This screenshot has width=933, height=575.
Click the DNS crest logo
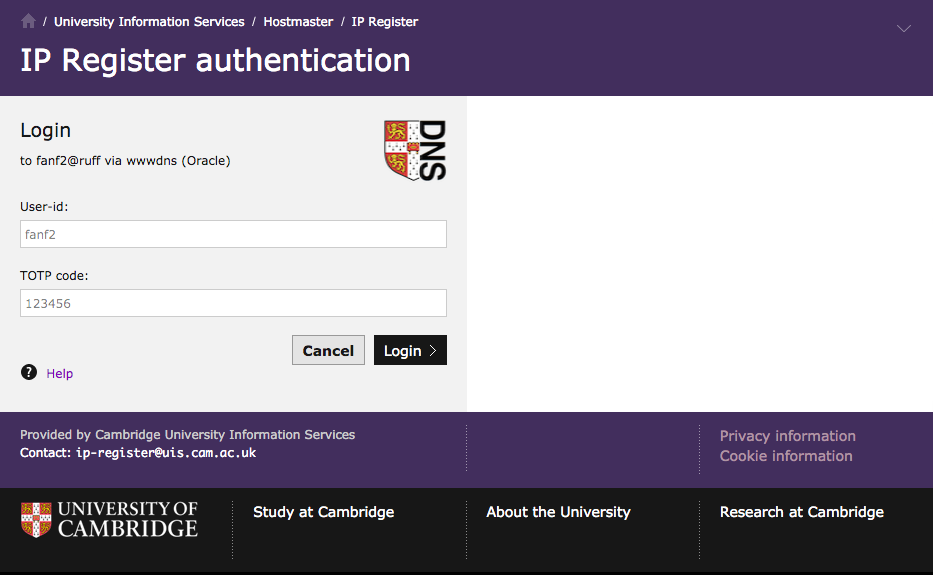tap(415, 150)
